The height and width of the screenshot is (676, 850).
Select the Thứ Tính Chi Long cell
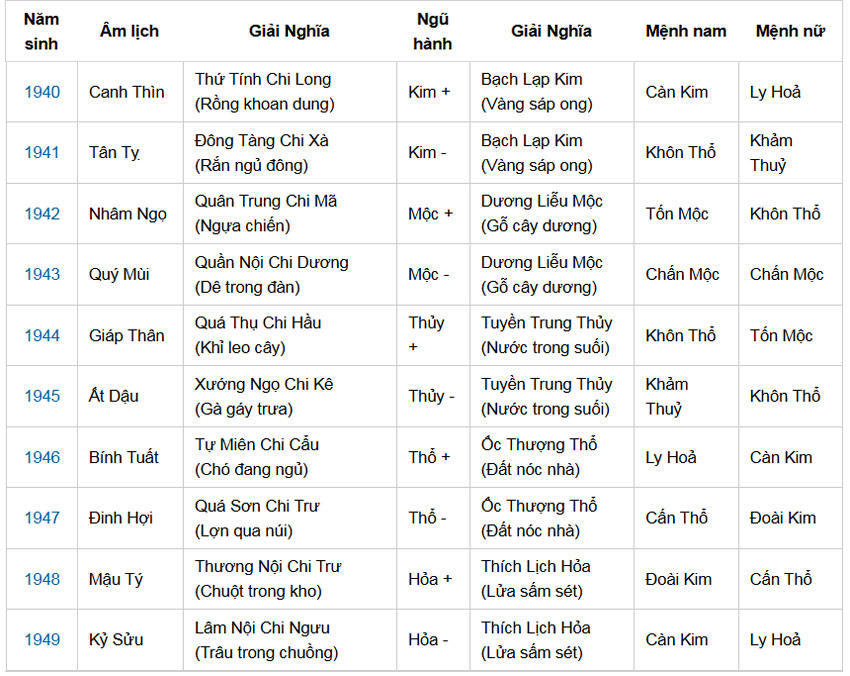263,80
